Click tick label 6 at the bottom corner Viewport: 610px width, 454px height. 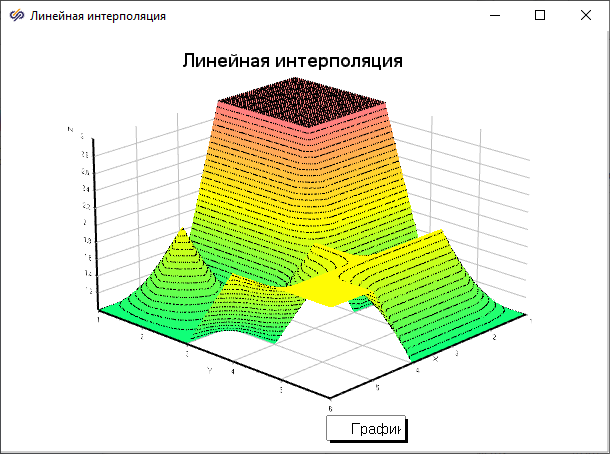click(x=331, y=407)
